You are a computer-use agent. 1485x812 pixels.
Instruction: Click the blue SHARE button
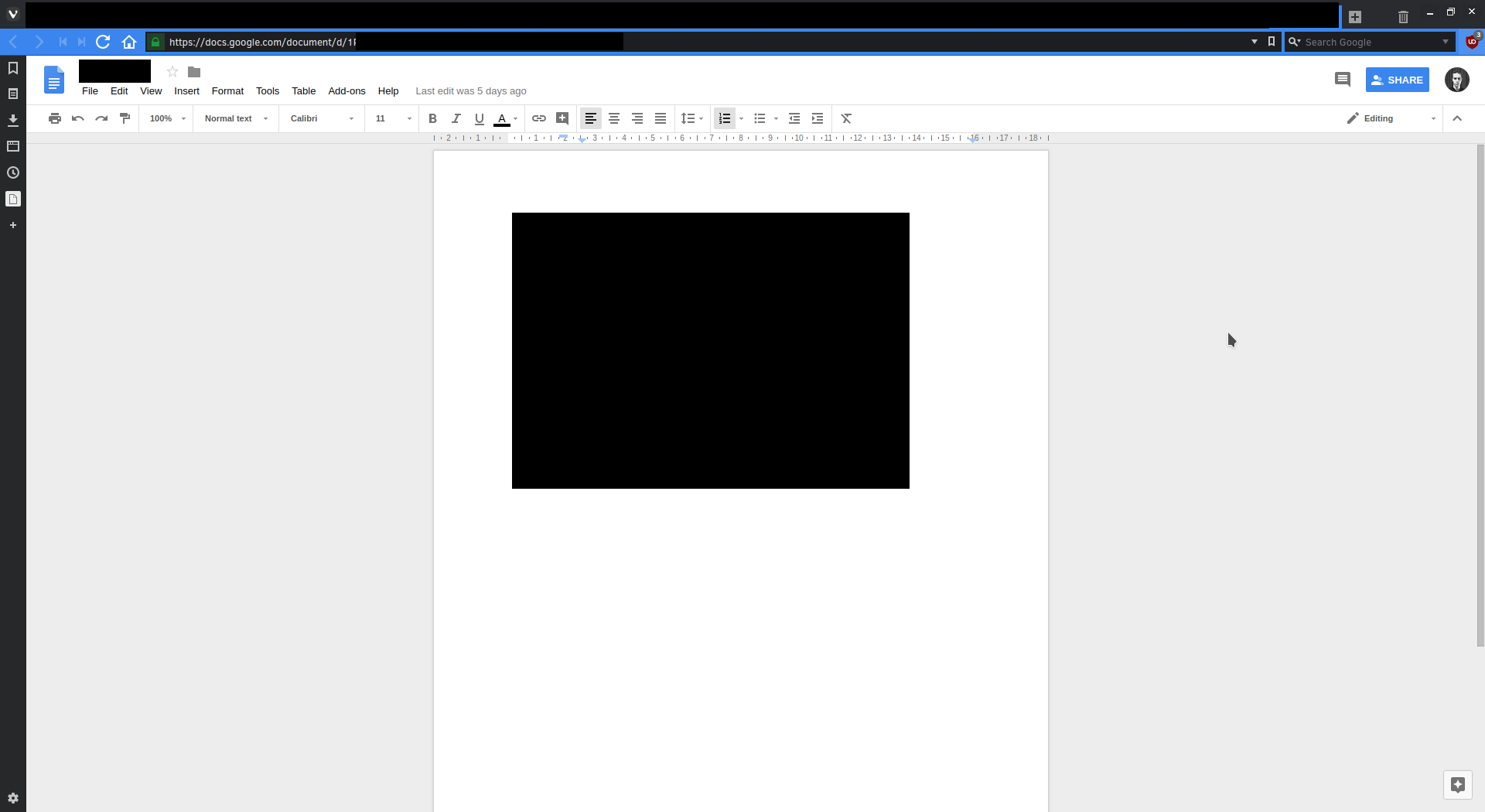click(x=1397, y=80)
